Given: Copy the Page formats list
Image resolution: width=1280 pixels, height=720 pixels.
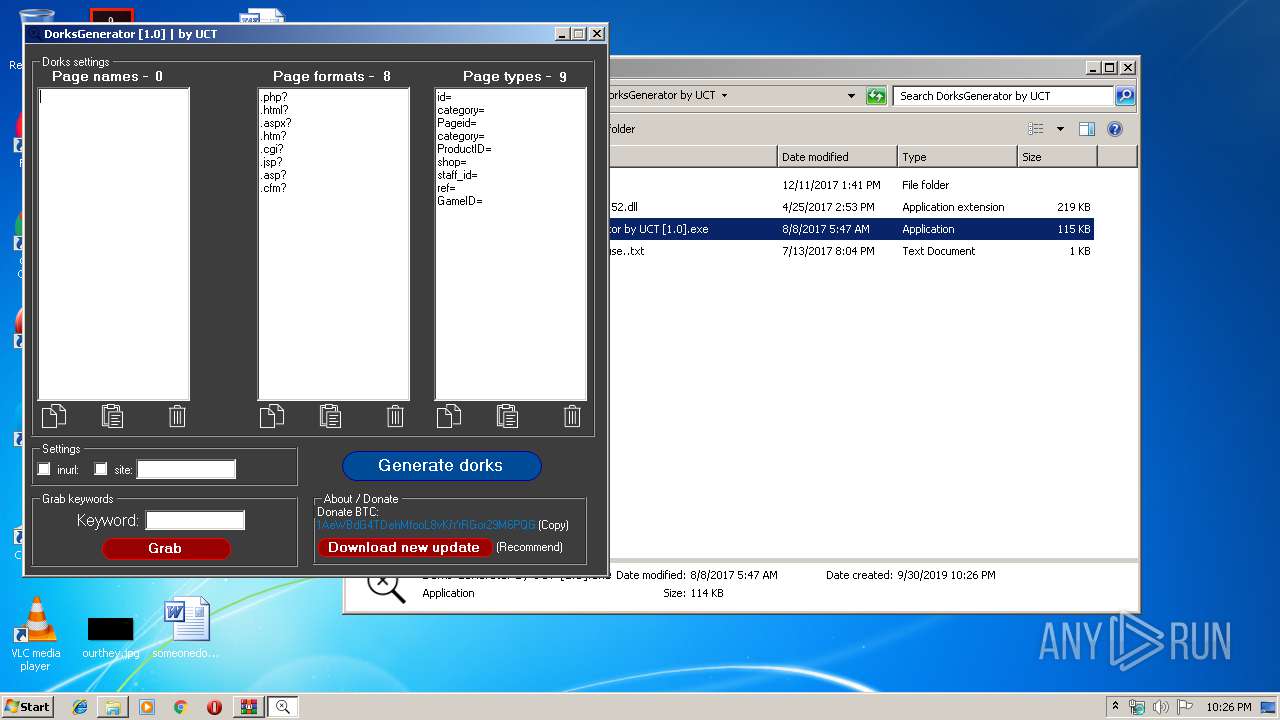Looking at the screenshot, I should click(272, 416).
